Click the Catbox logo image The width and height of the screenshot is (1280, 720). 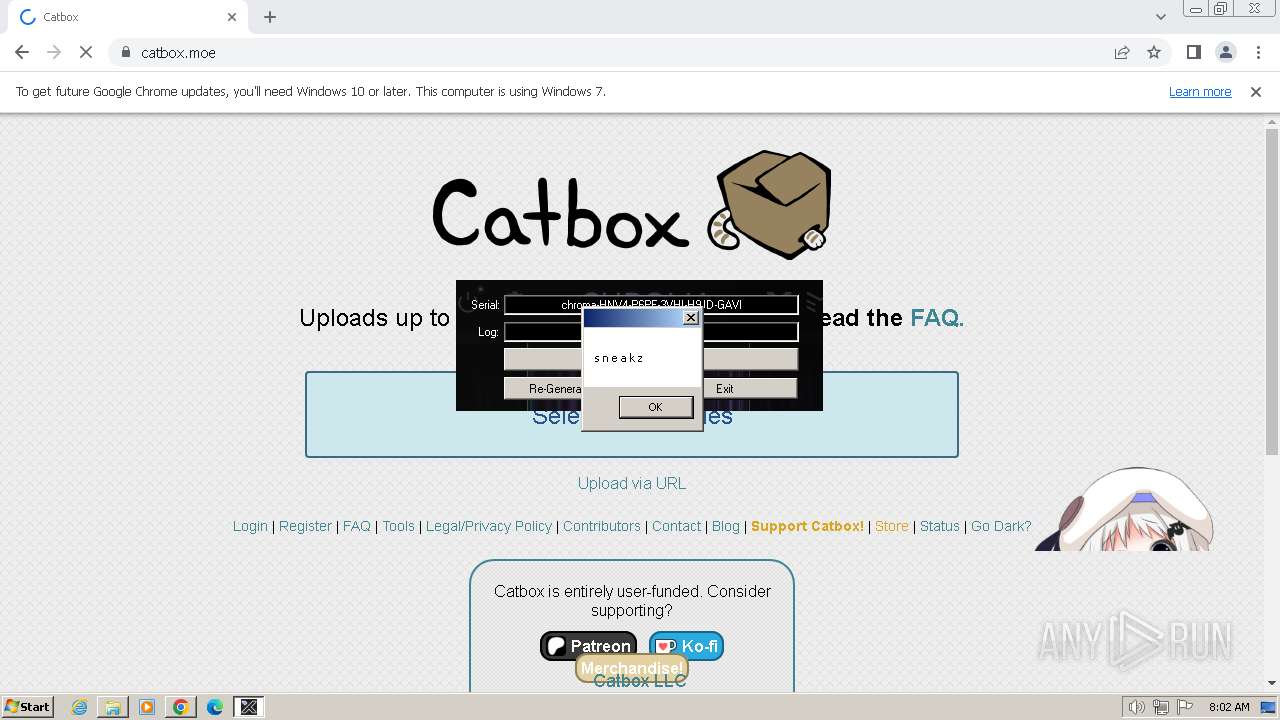[632, 205]
